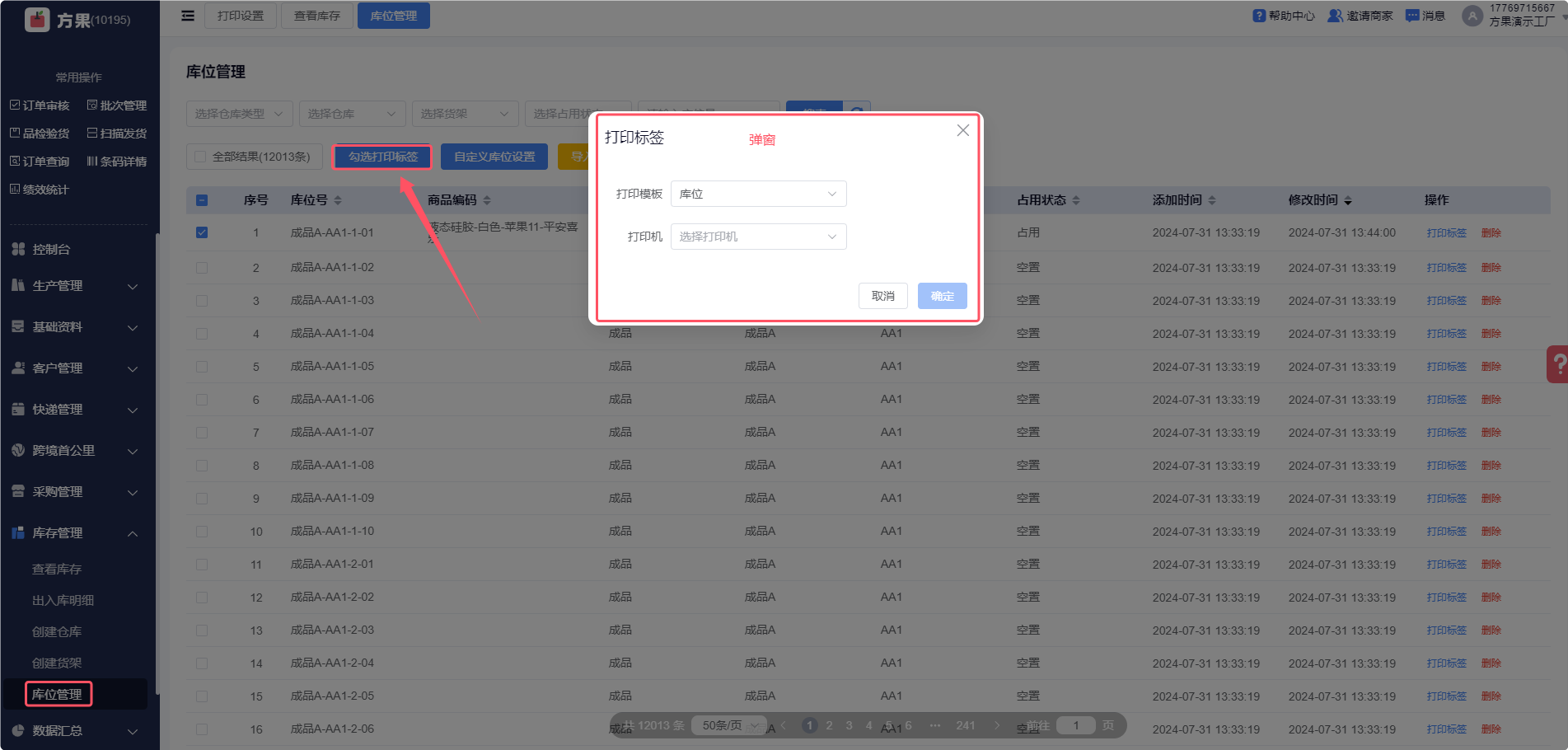Open 选择仓库类型 dropdown
The width and height of the screenshot is (1568, 750).
239,114
